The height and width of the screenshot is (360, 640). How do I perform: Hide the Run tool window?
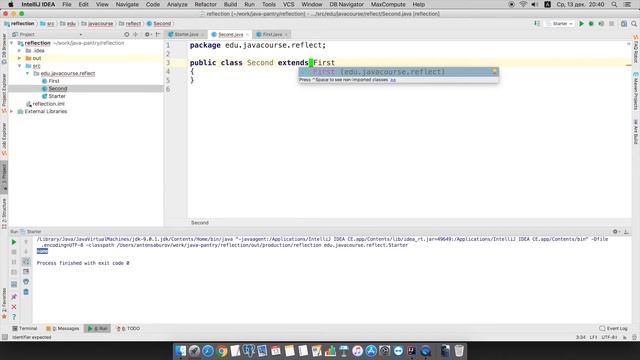pyautogui.click(x=626, y=231)
